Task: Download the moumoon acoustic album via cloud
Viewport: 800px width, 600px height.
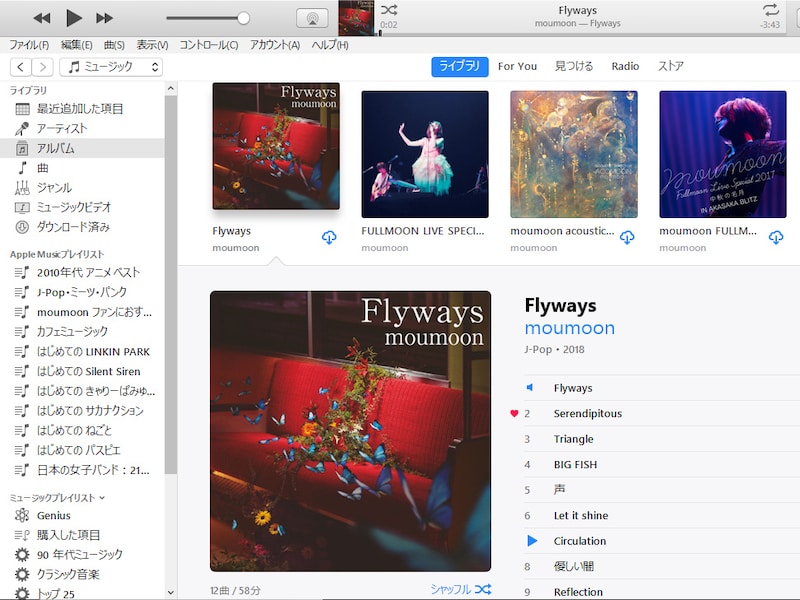Action: (627, 237)
